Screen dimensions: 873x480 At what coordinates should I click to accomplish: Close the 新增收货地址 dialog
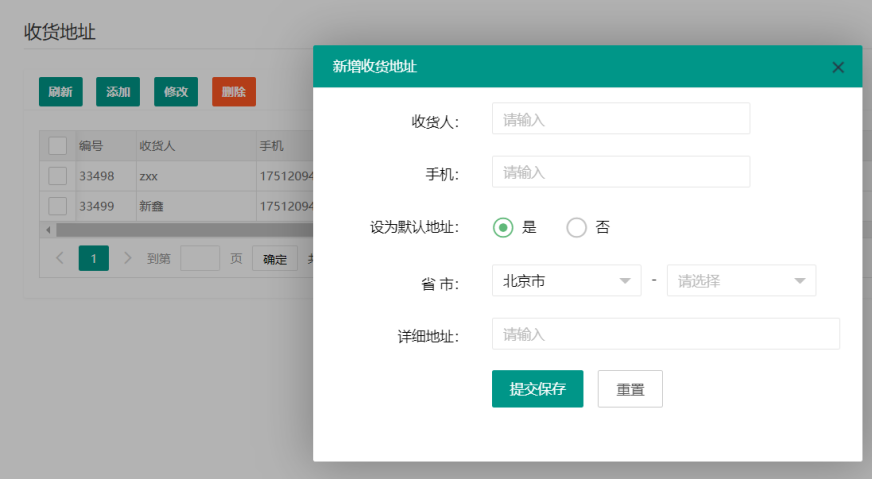point(838,67)
